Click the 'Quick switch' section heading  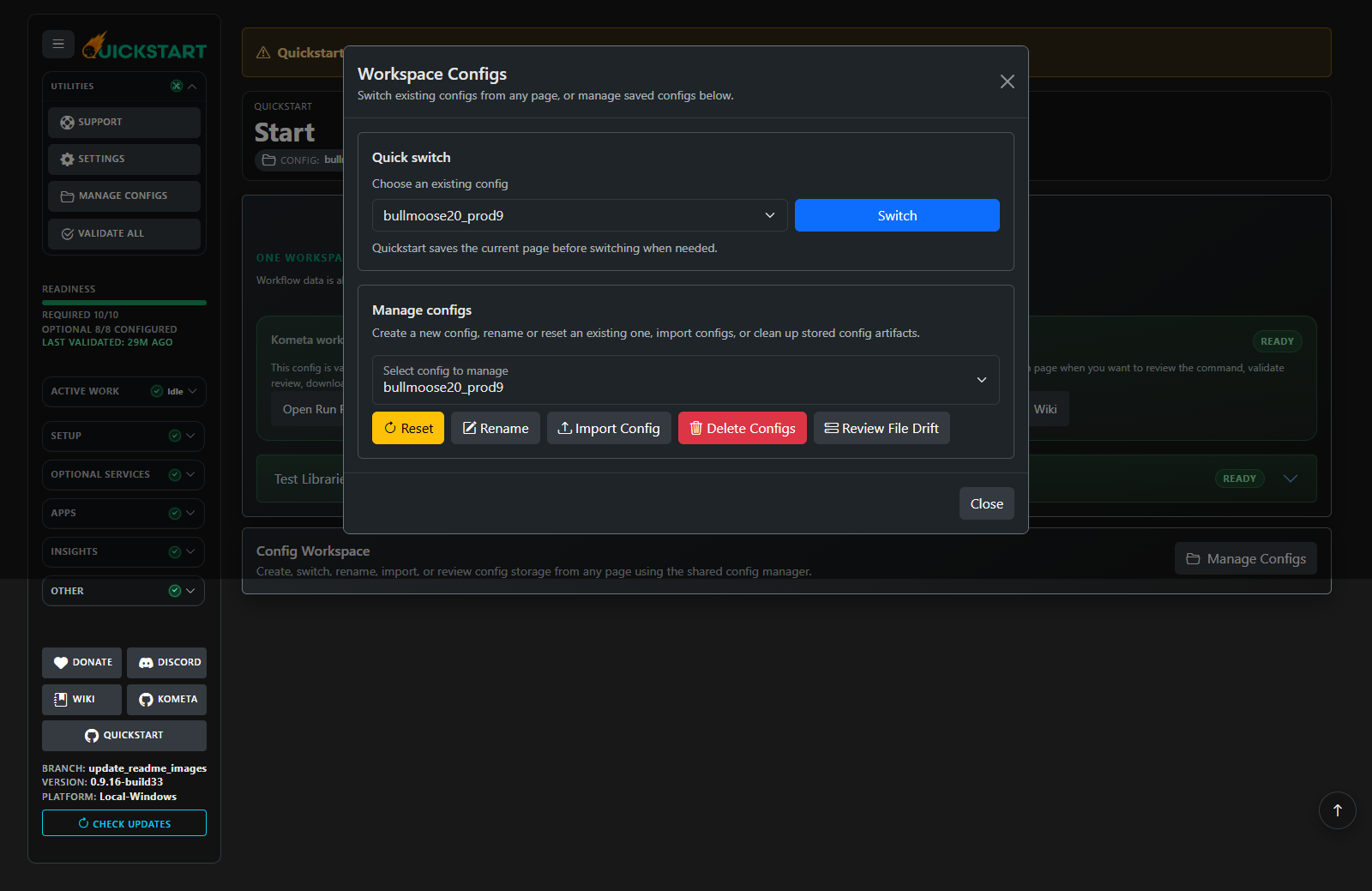coord(412,158)
